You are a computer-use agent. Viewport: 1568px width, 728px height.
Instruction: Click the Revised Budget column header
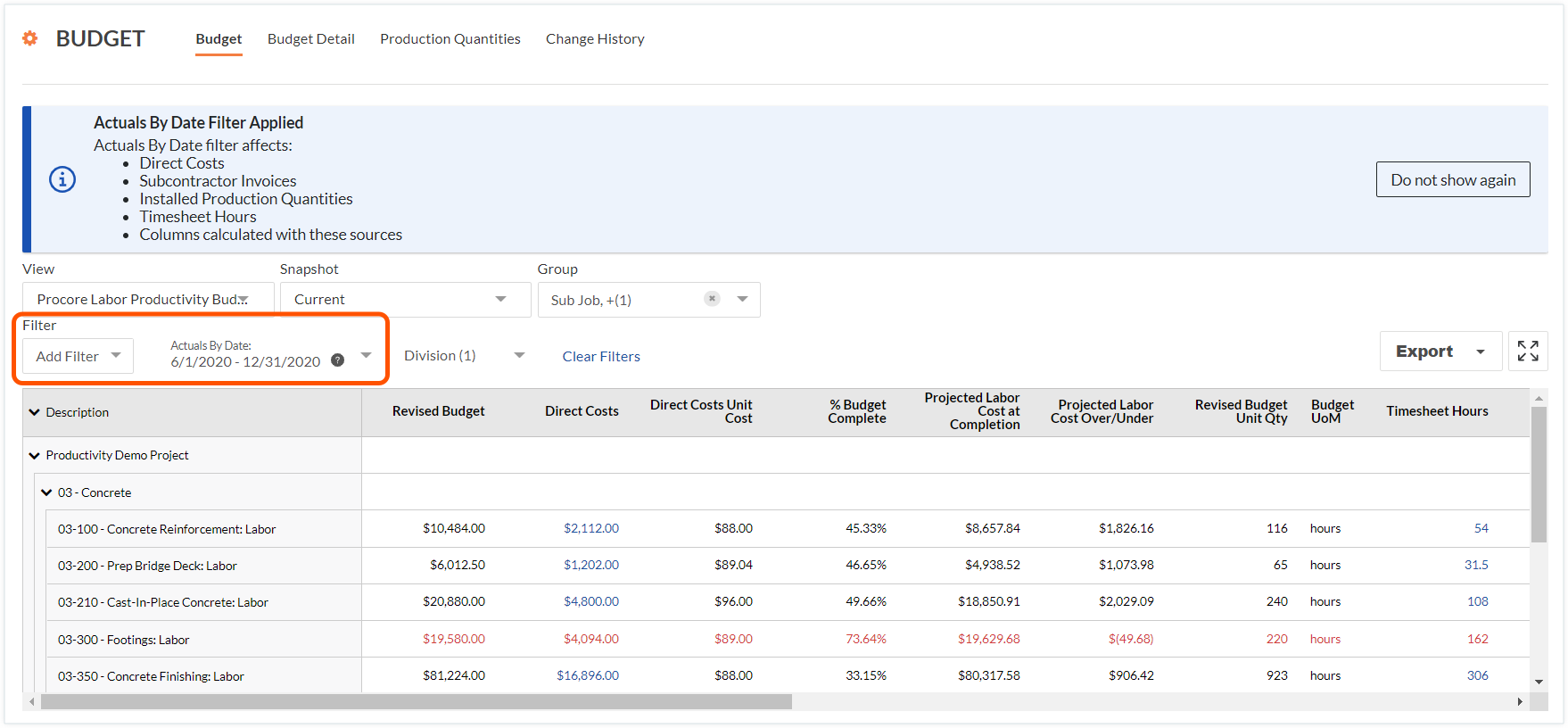438,411
